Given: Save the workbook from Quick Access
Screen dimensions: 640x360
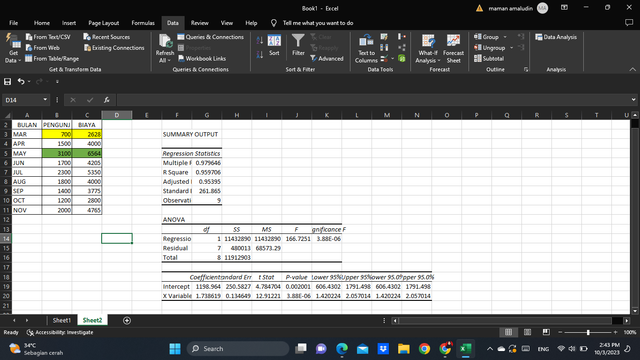Looking at the screenshot, I should click(7, 82).
